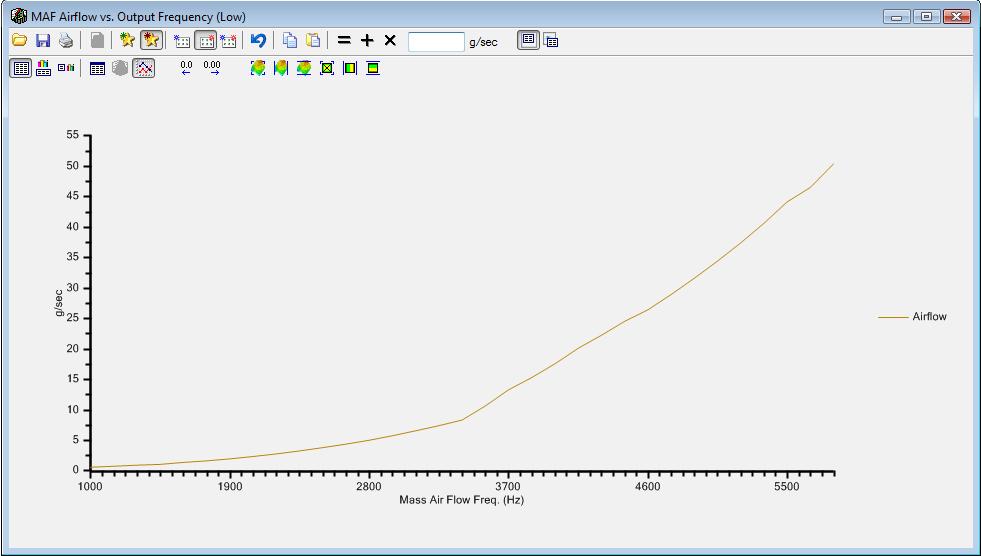Screen dimensions: 981x556
Task: Click the open folder icon
Action: pyautogui.click(x=19, y=41)
